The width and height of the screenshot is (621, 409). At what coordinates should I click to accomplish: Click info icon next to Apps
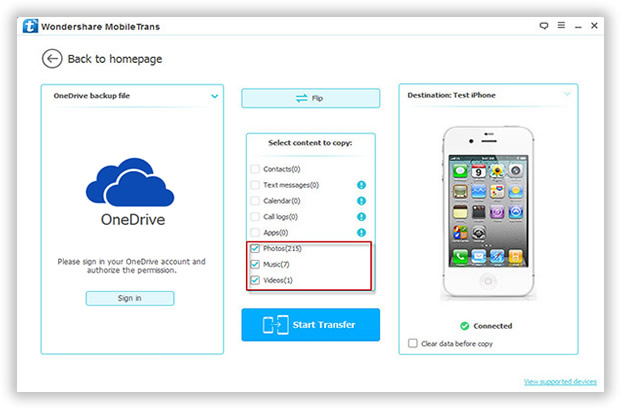(361, 232)
